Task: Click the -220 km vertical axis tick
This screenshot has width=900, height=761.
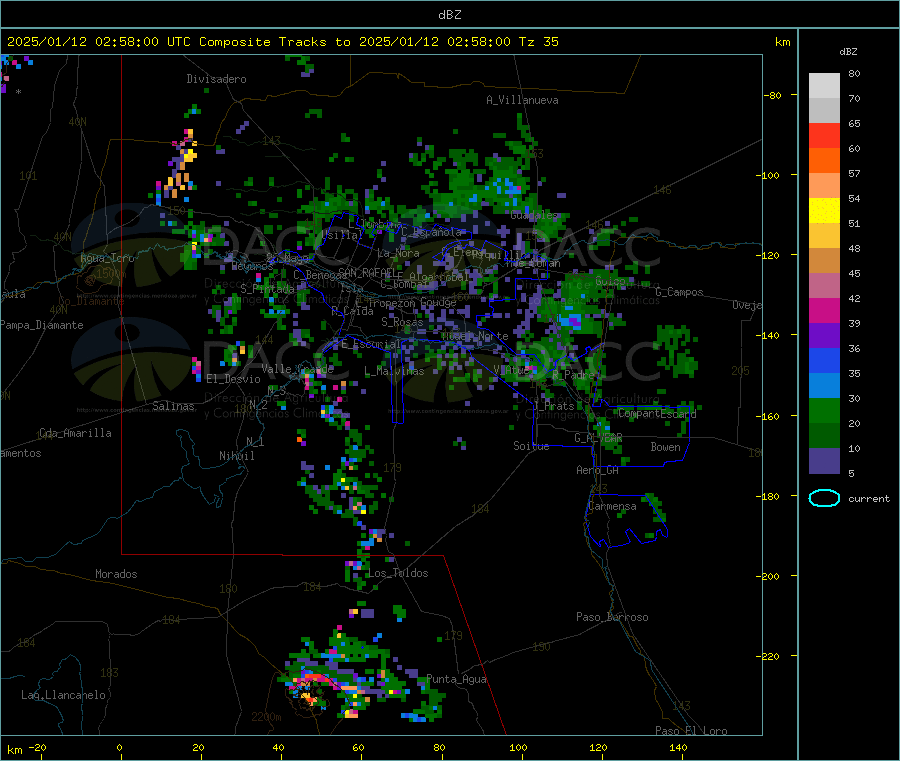Action: 767,656
